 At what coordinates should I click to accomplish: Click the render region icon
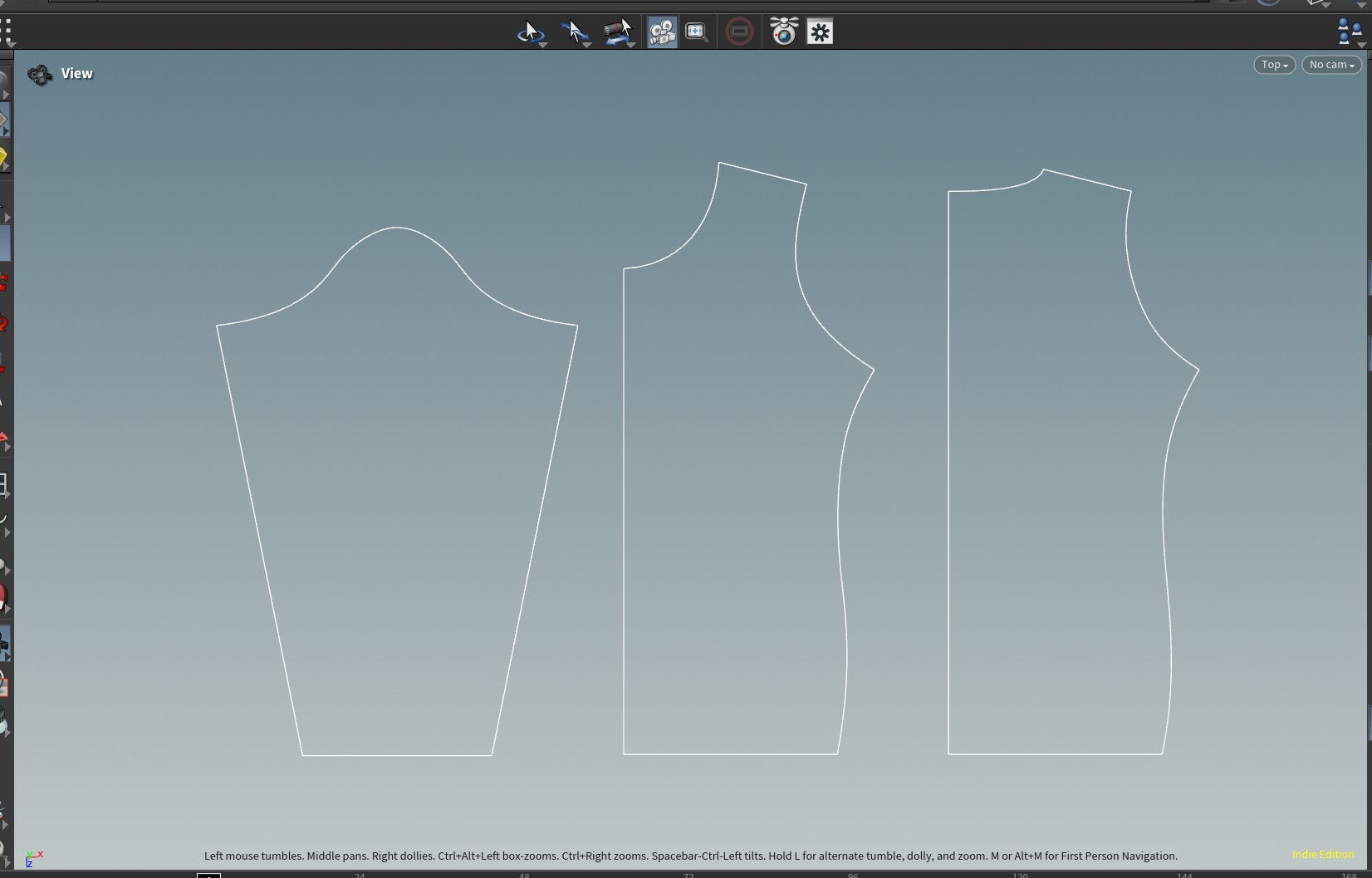739,32
